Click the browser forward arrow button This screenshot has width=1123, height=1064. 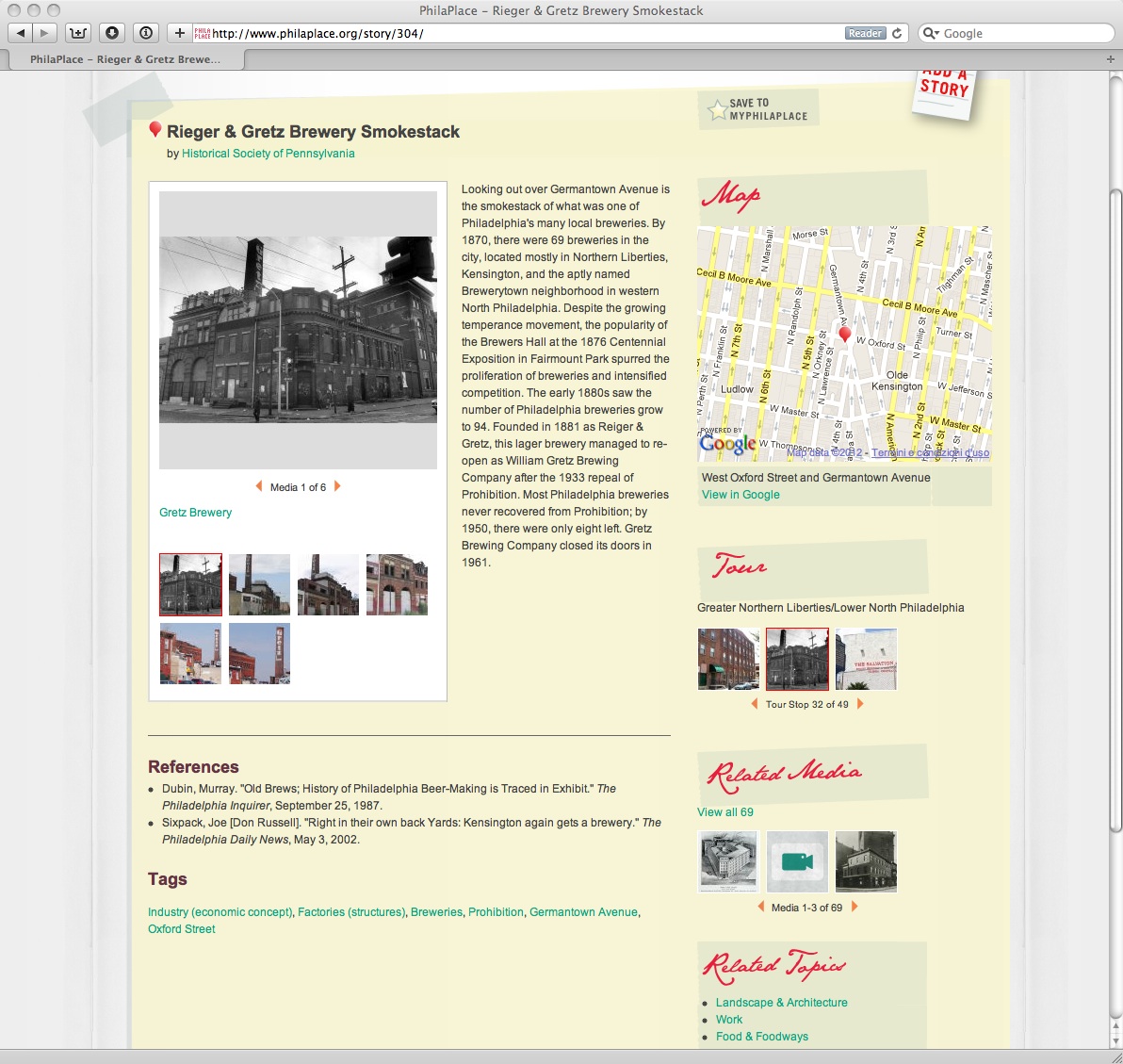44,33
